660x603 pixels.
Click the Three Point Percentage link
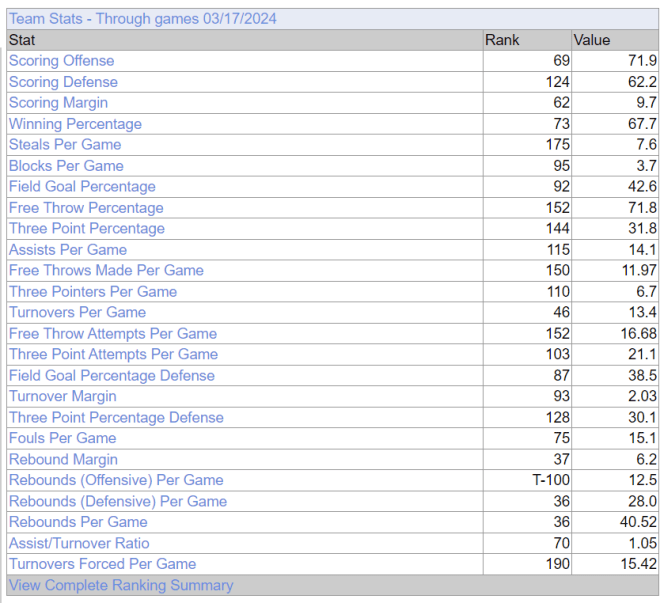[x=87, y=228]
